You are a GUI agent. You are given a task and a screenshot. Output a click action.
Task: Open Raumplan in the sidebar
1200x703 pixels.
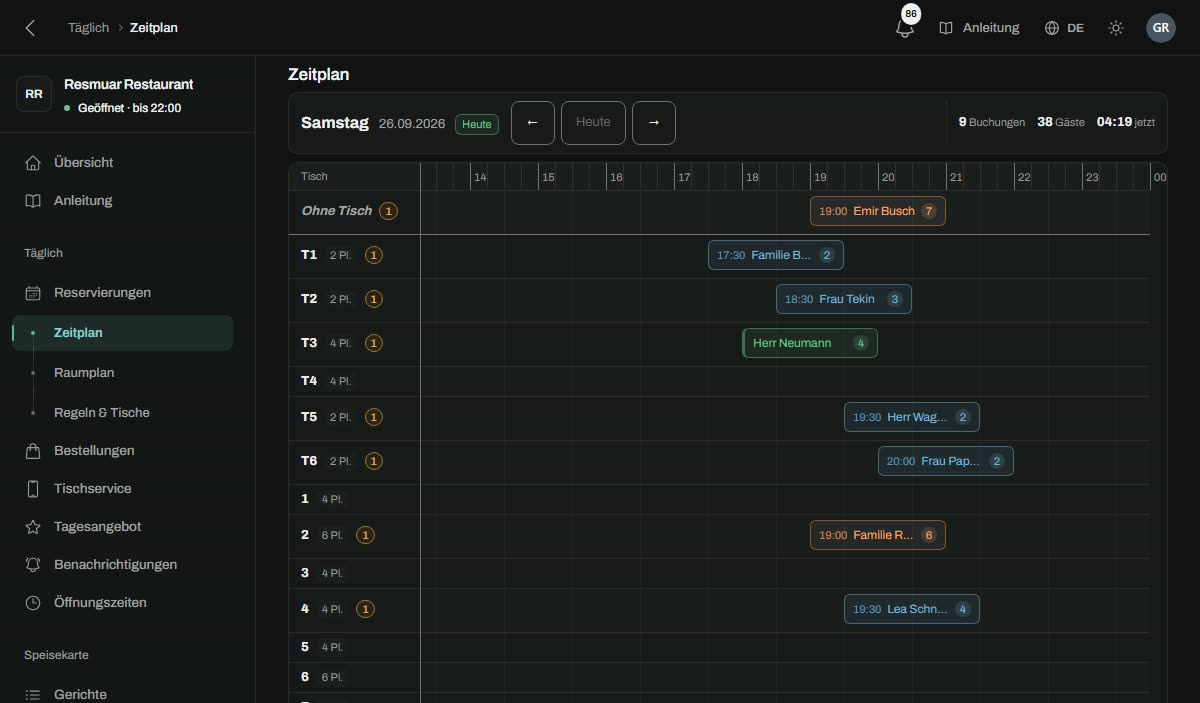pos(122,373)
